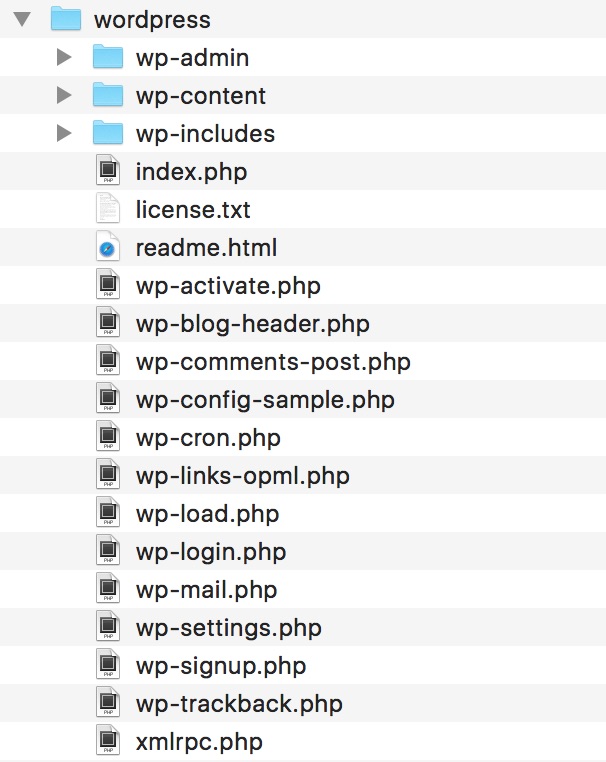Click the wp-content folder icon
606x762 pixels.
pos(107,95)
